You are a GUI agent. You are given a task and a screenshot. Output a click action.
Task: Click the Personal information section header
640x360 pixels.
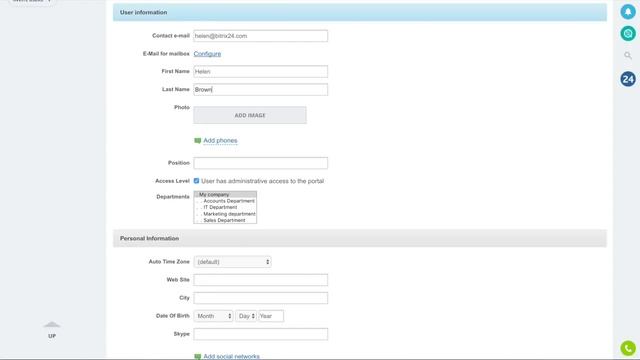[x=360, y=238]
